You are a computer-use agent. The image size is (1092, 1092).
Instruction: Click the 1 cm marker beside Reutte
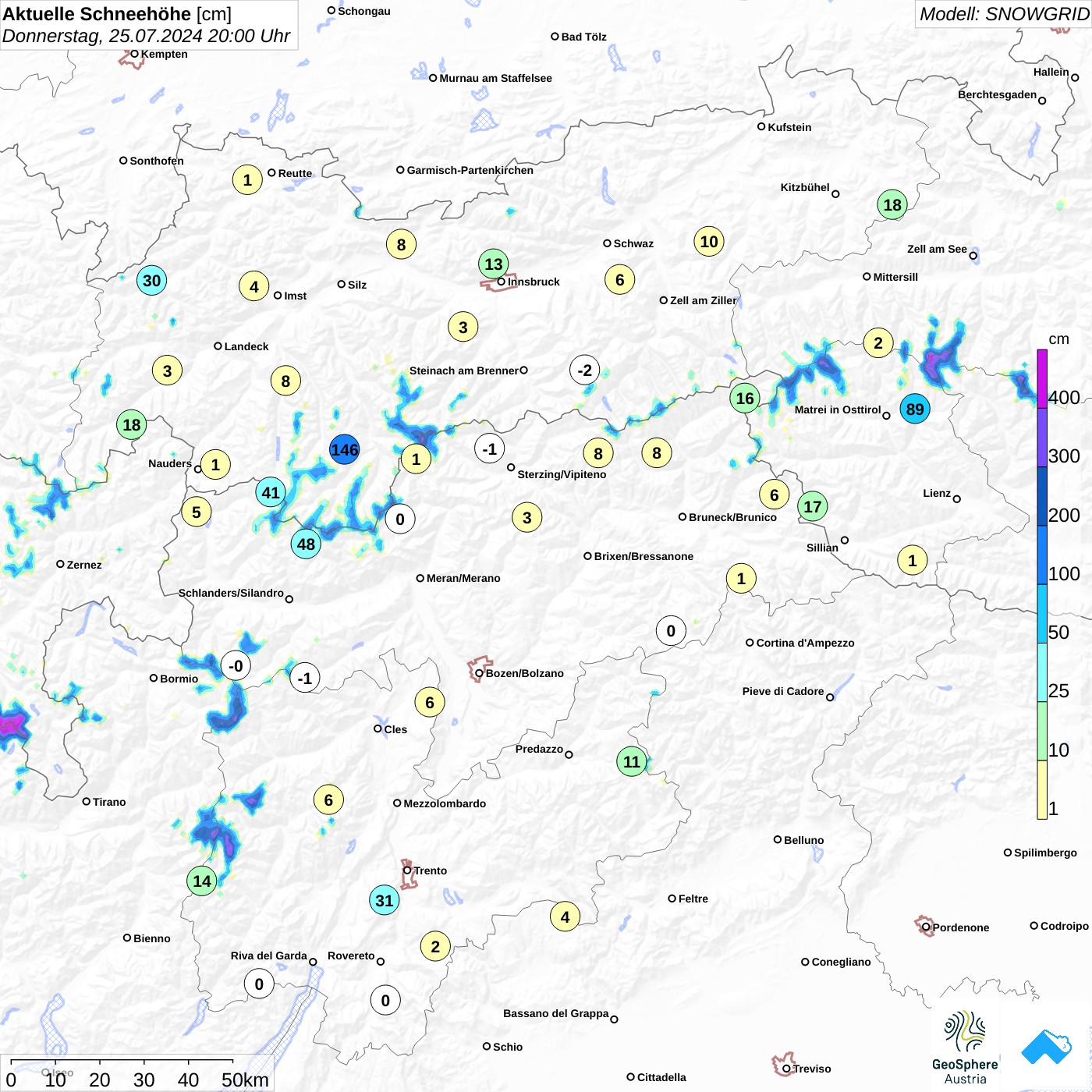247,180
